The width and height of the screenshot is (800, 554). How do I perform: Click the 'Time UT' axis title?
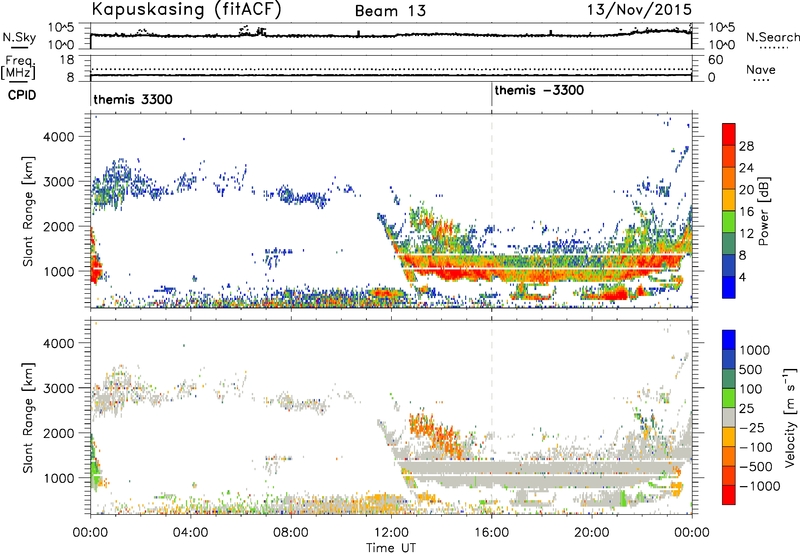click(x=391, y=548)
